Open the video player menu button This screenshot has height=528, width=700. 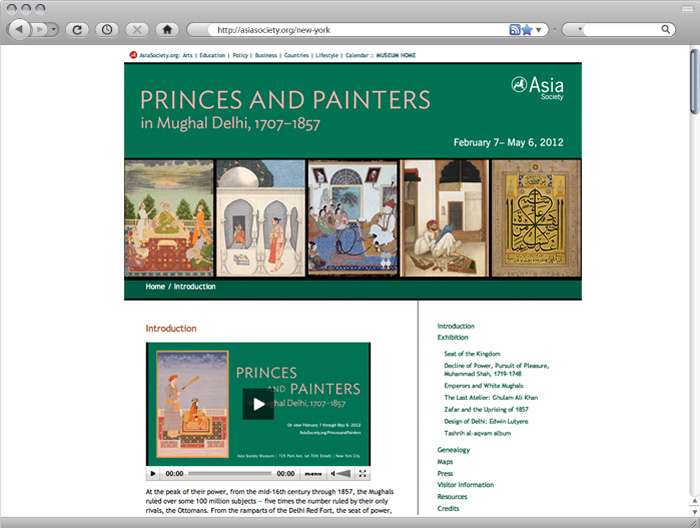click(x=313, y=474)
